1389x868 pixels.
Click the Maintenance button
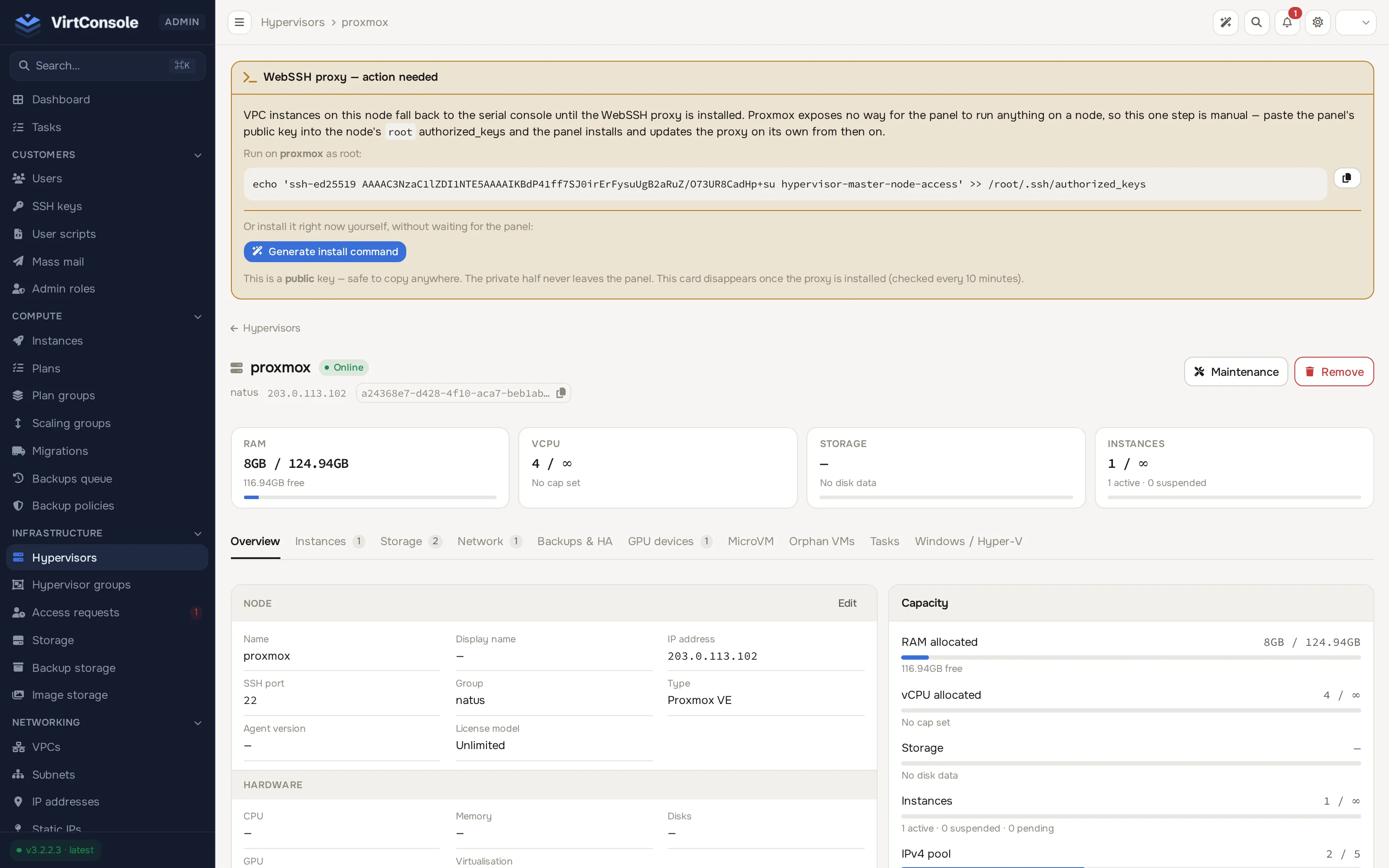[1236, 372]
